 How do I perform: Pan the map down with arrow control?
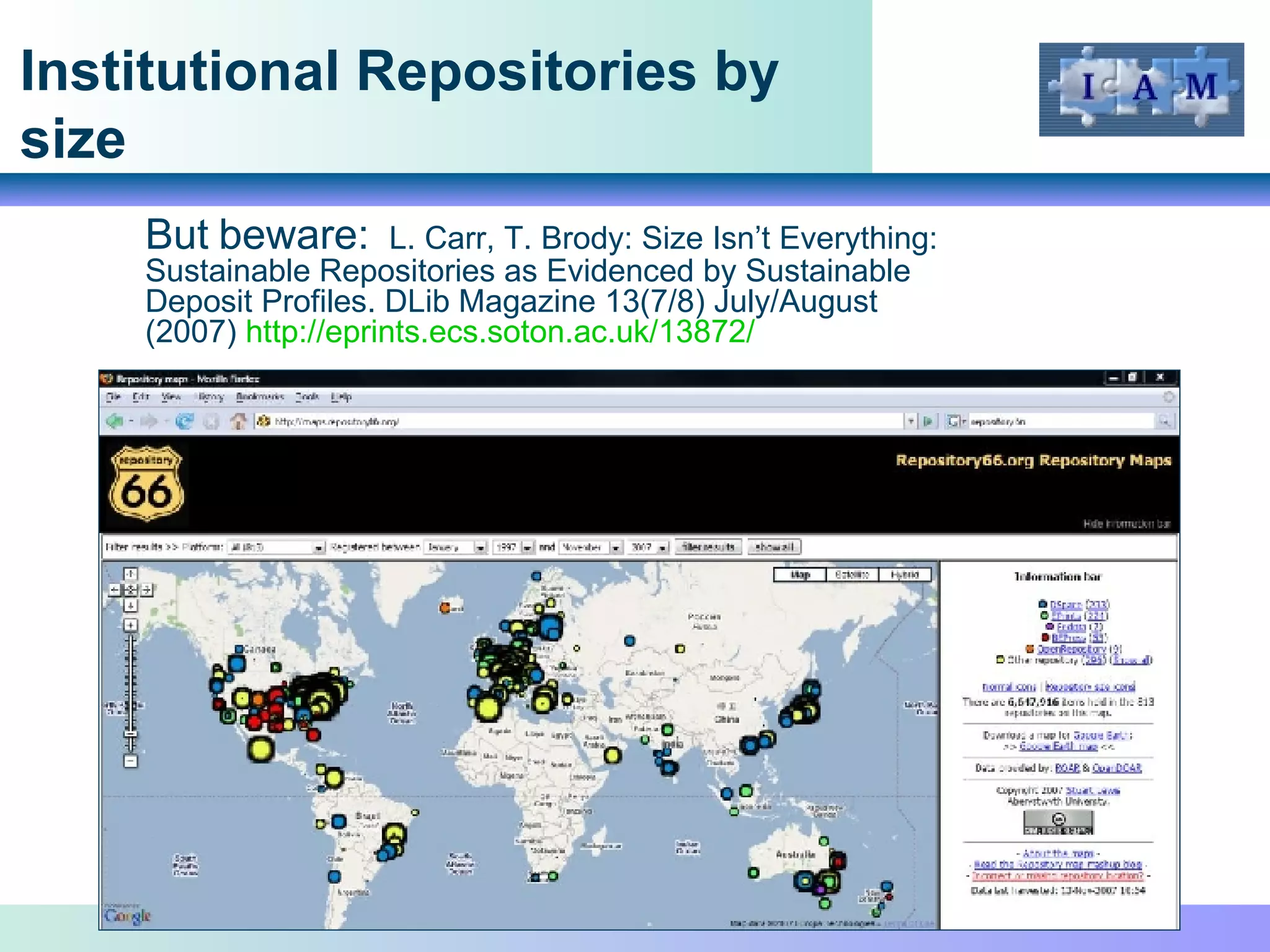[130, 605]
